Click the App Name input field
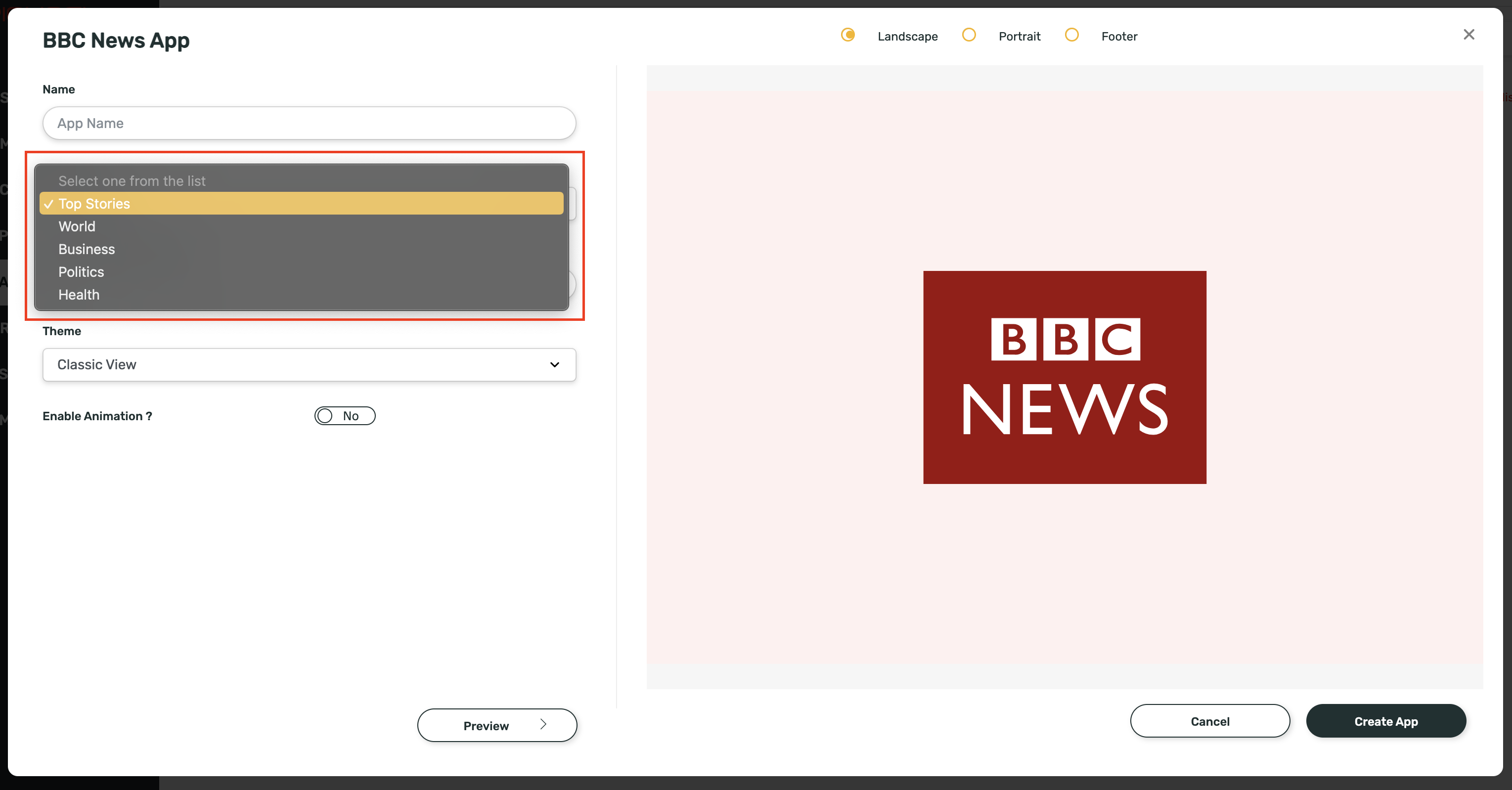The height and width of the screenshot is (790, 1512). tap(310, 123)
